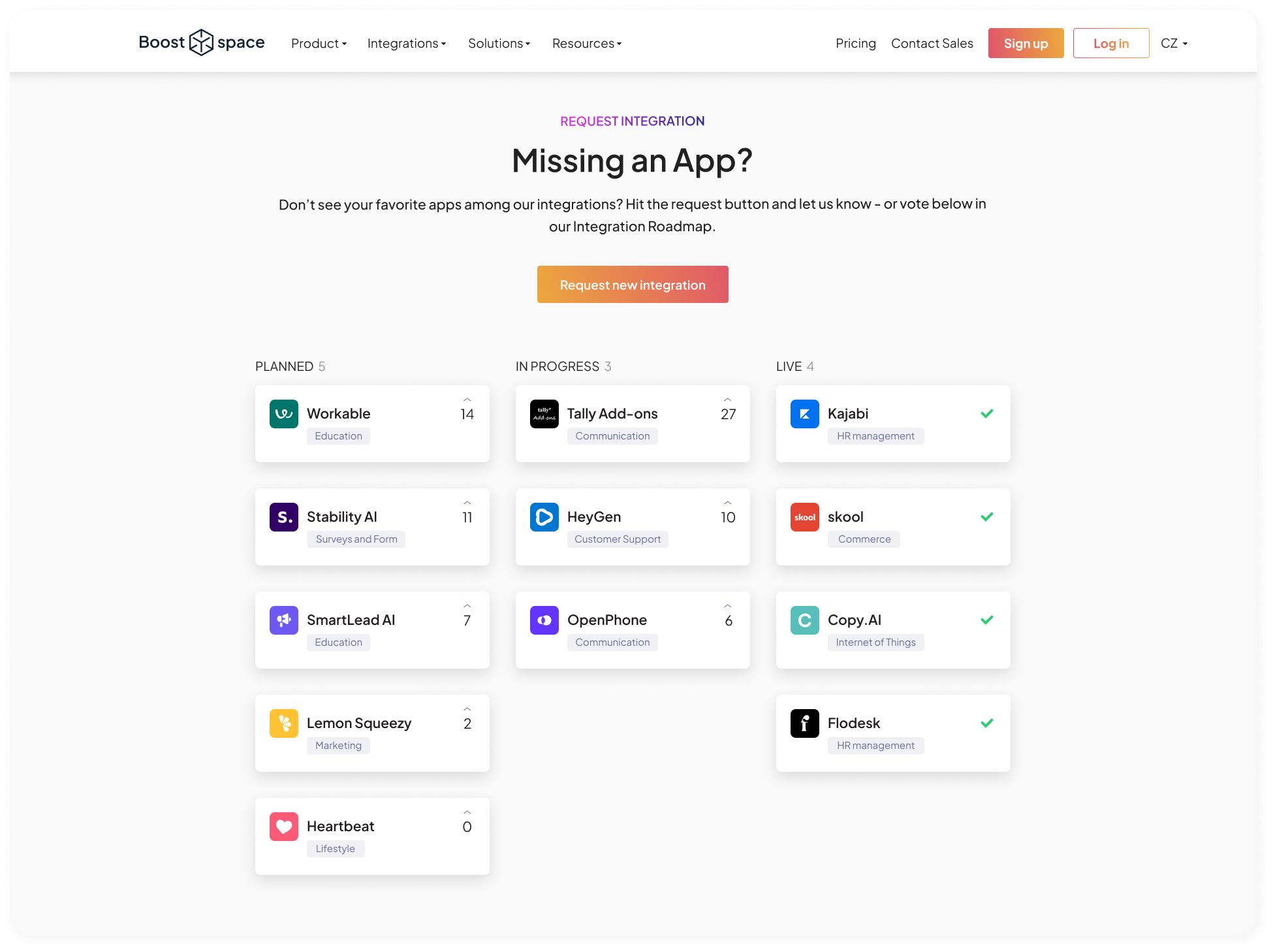Open the Integrations dropdown
Image resolution: width=1273 pixels, height=952 pixels.
coord(406,43)
